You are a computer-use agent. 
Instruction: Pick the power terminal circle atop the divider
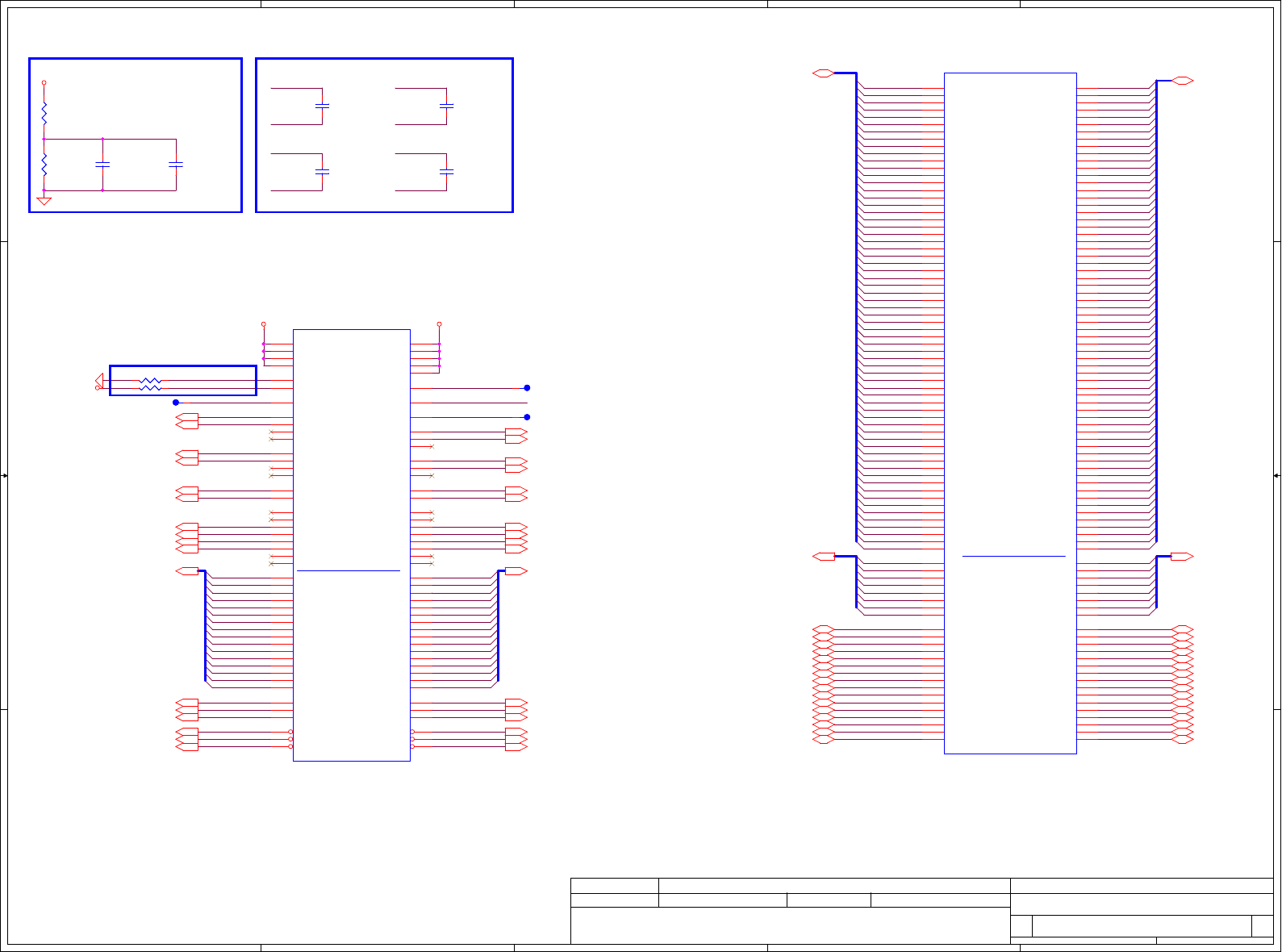click(x=44, y=82)
